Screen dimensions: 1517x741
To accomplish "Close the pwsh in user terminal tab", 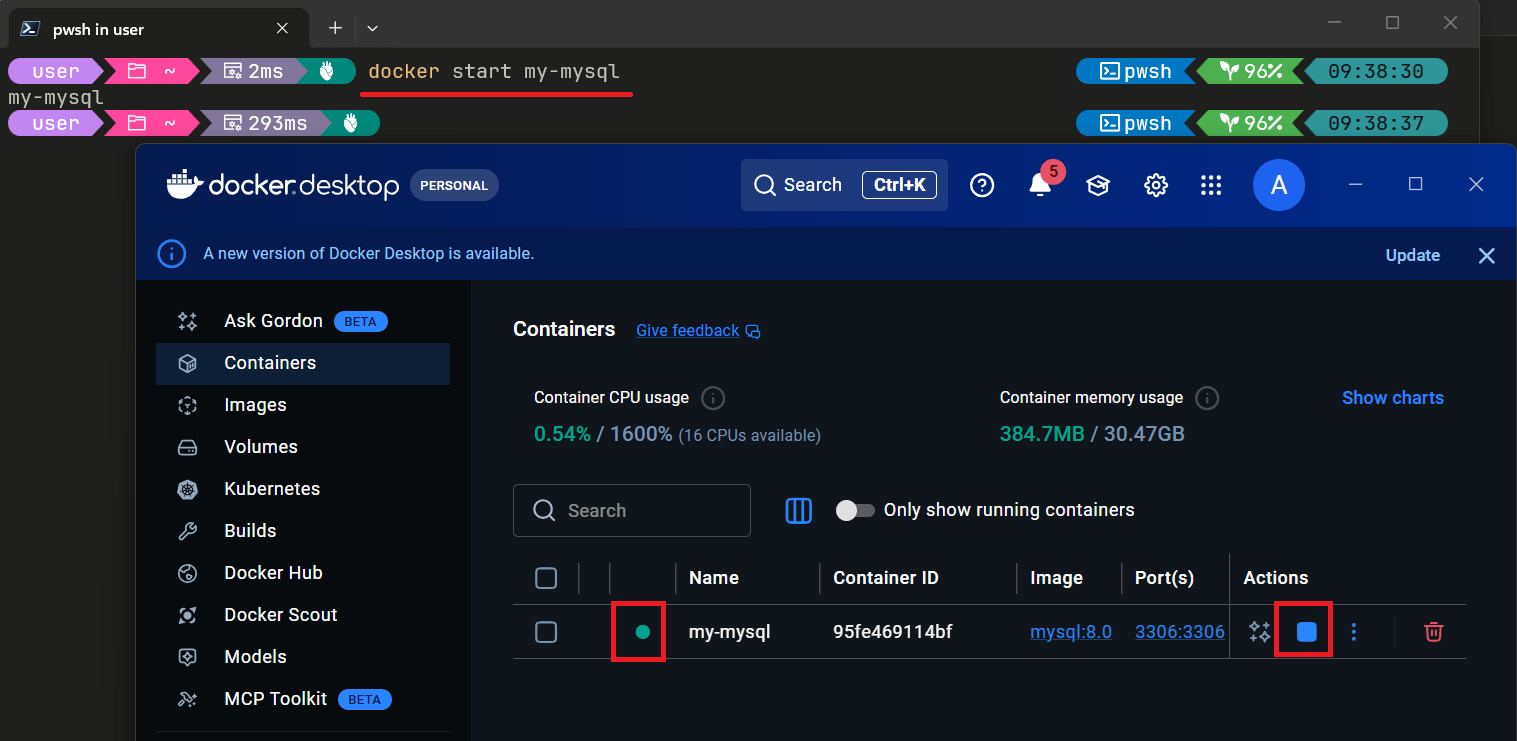I will coord(282,29).
